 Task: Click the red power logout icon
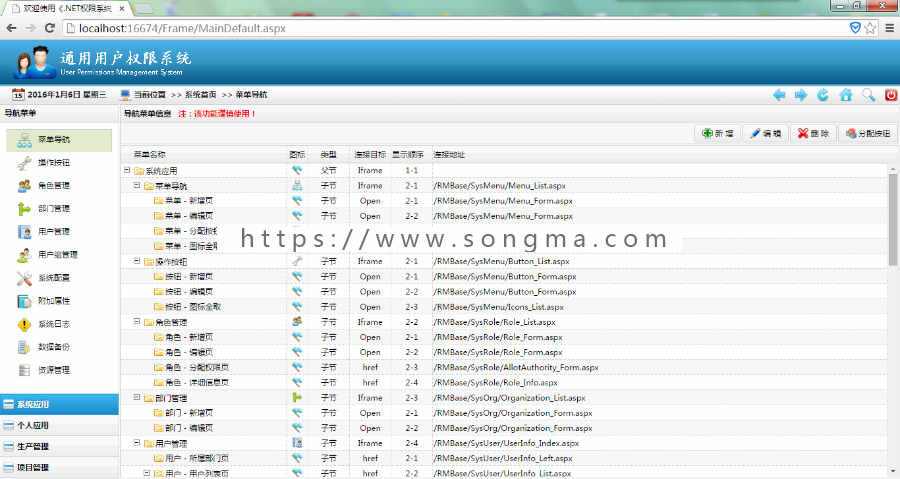coord(891,95)
